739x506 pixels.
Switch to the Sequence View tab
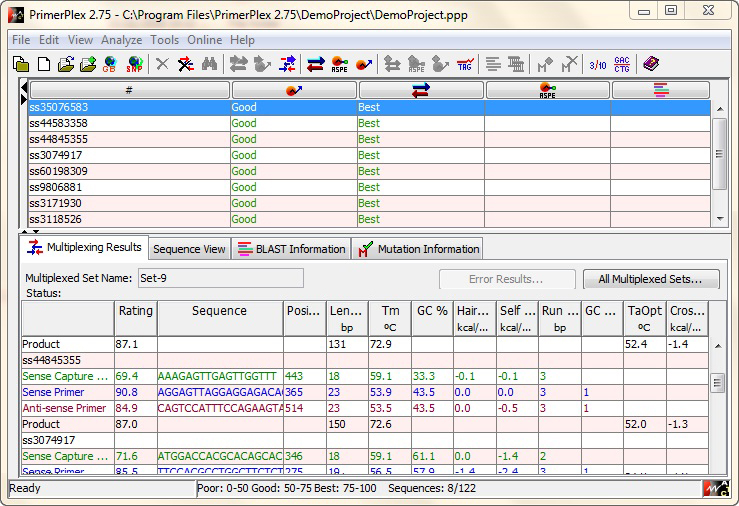pos(189,249)
